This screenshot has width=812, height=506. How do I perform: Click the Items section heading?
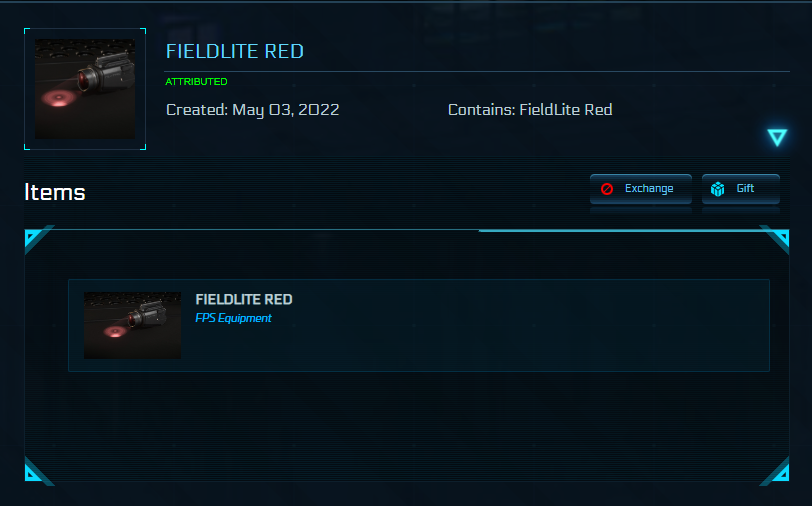[x=55, y=193]
